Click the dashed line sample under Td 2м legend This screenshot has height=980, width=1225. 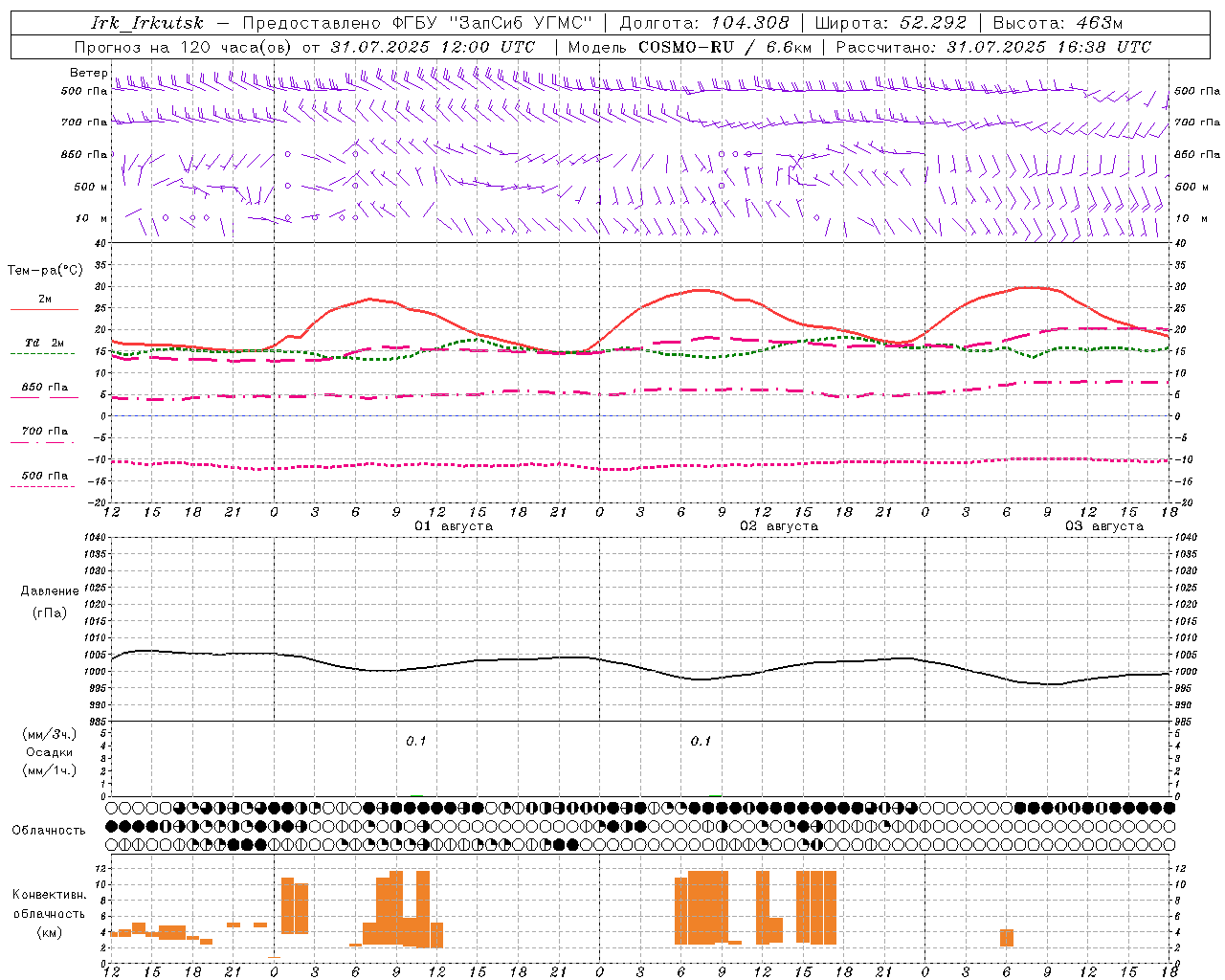[43, 353]
